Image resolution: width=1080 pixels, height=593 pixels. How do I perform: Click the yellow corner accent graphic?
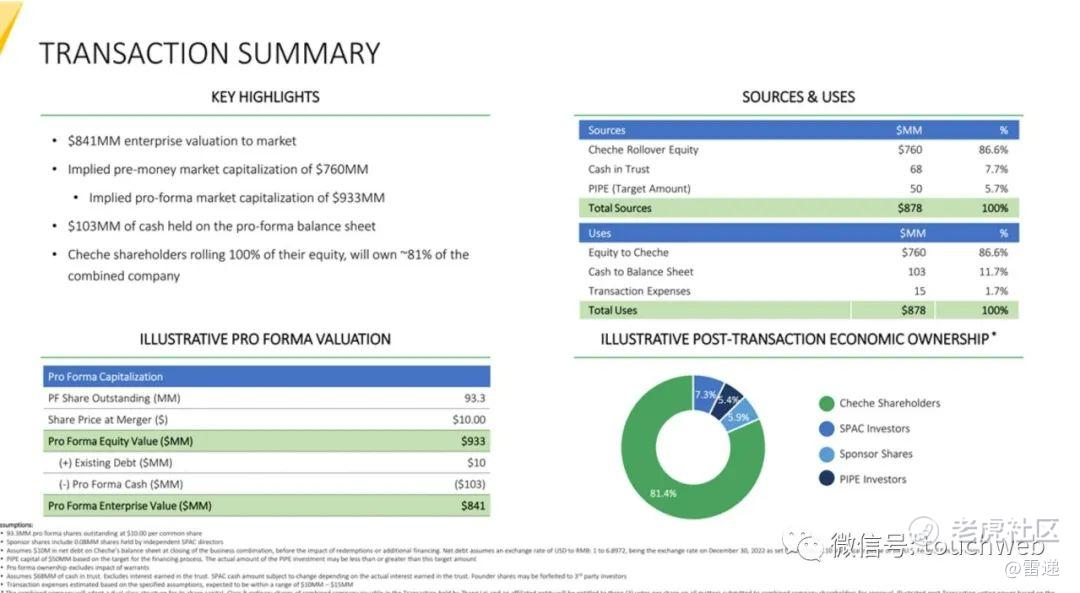pyautogui.click(x=8, y=24)
